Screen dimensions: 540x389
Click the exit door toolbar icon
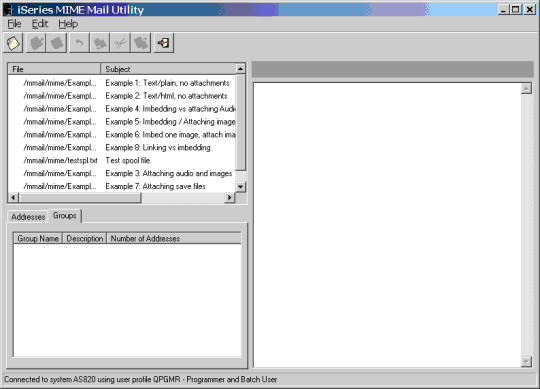164,43
